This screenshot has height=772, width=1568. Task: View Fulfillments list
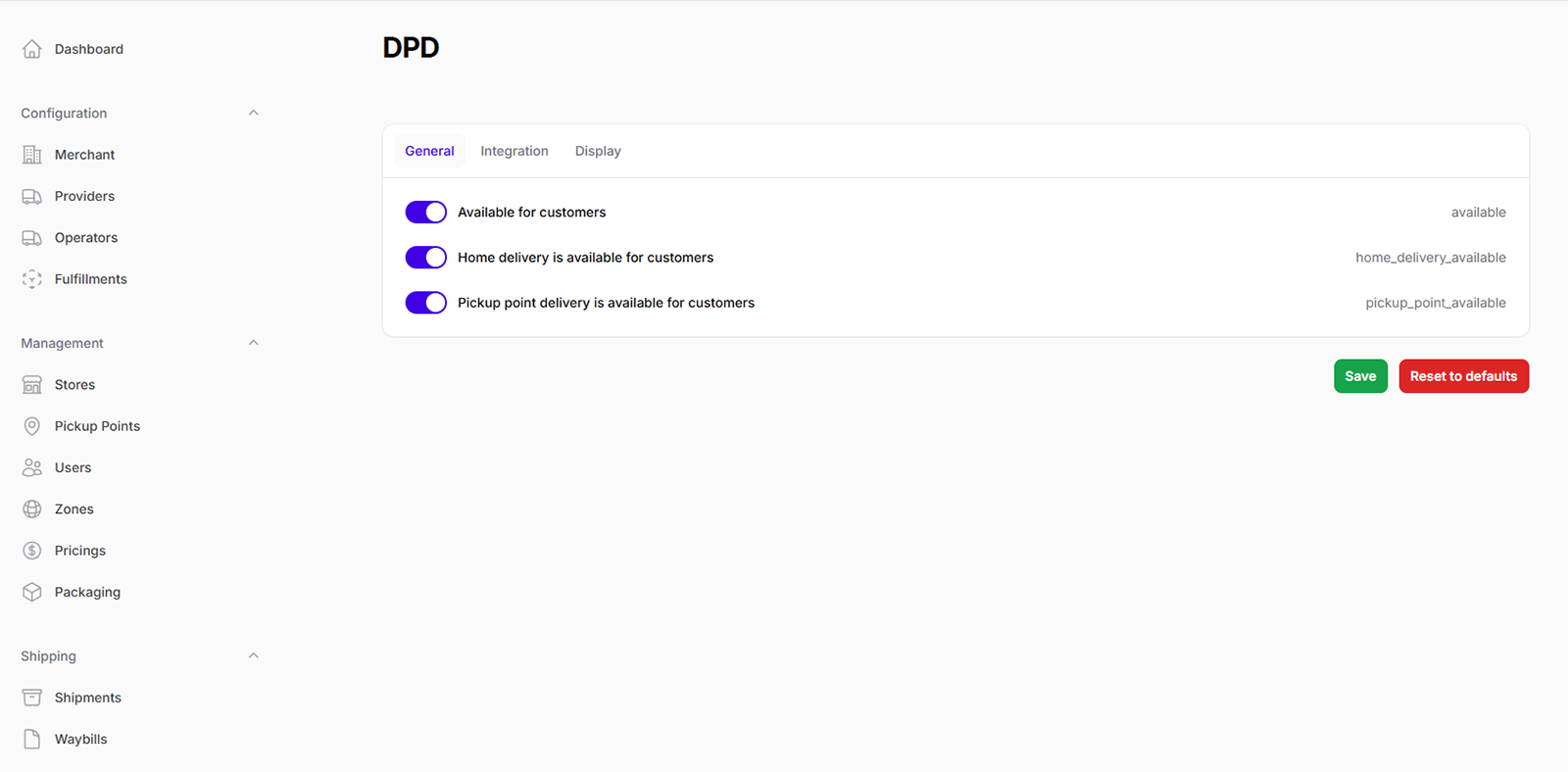91,279
